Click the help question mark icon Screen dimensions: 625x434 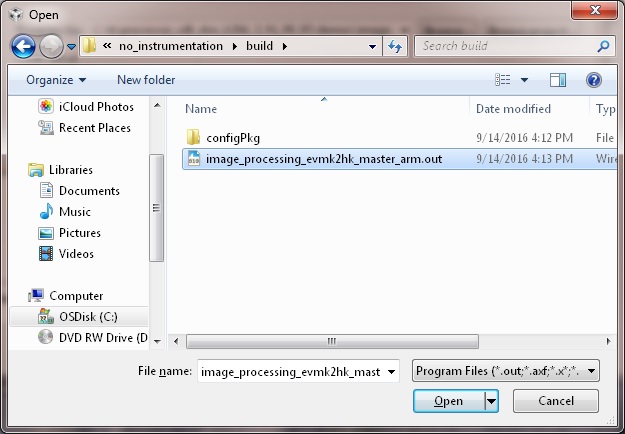[593, 80]
